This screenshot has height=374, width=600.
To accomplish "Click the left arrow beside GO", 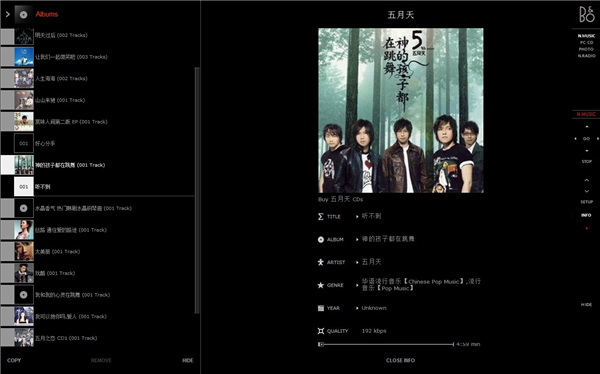I will click(x=575, y=139).
